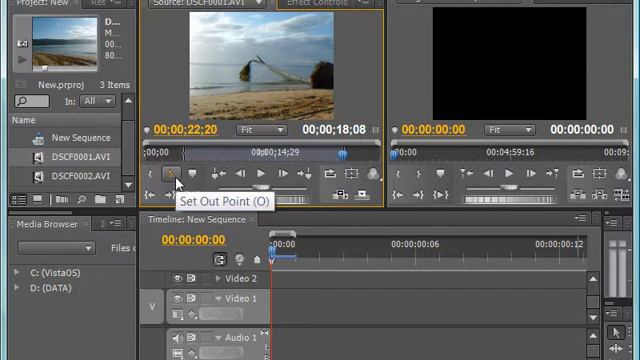Switch to Media Browser tab
Screen dimensions: 640x360
(47, 224)
